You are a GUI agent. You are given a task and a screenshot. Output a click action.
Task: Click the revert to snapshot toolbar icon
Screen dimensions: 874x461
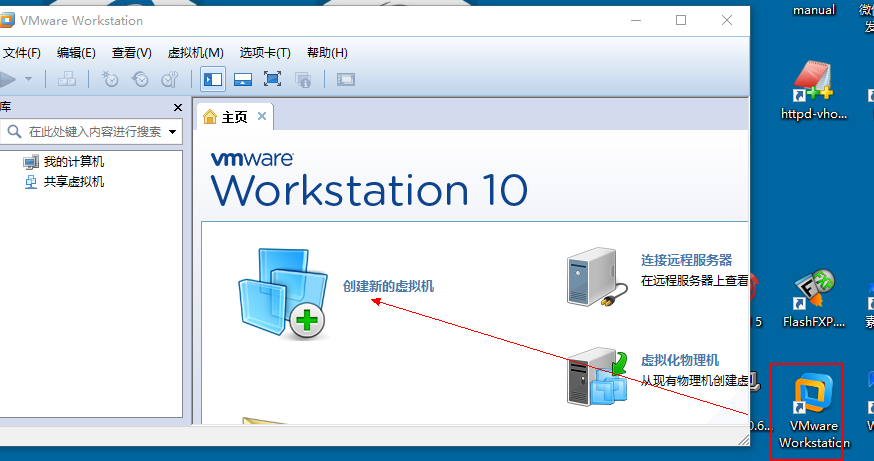coord(140,79)
